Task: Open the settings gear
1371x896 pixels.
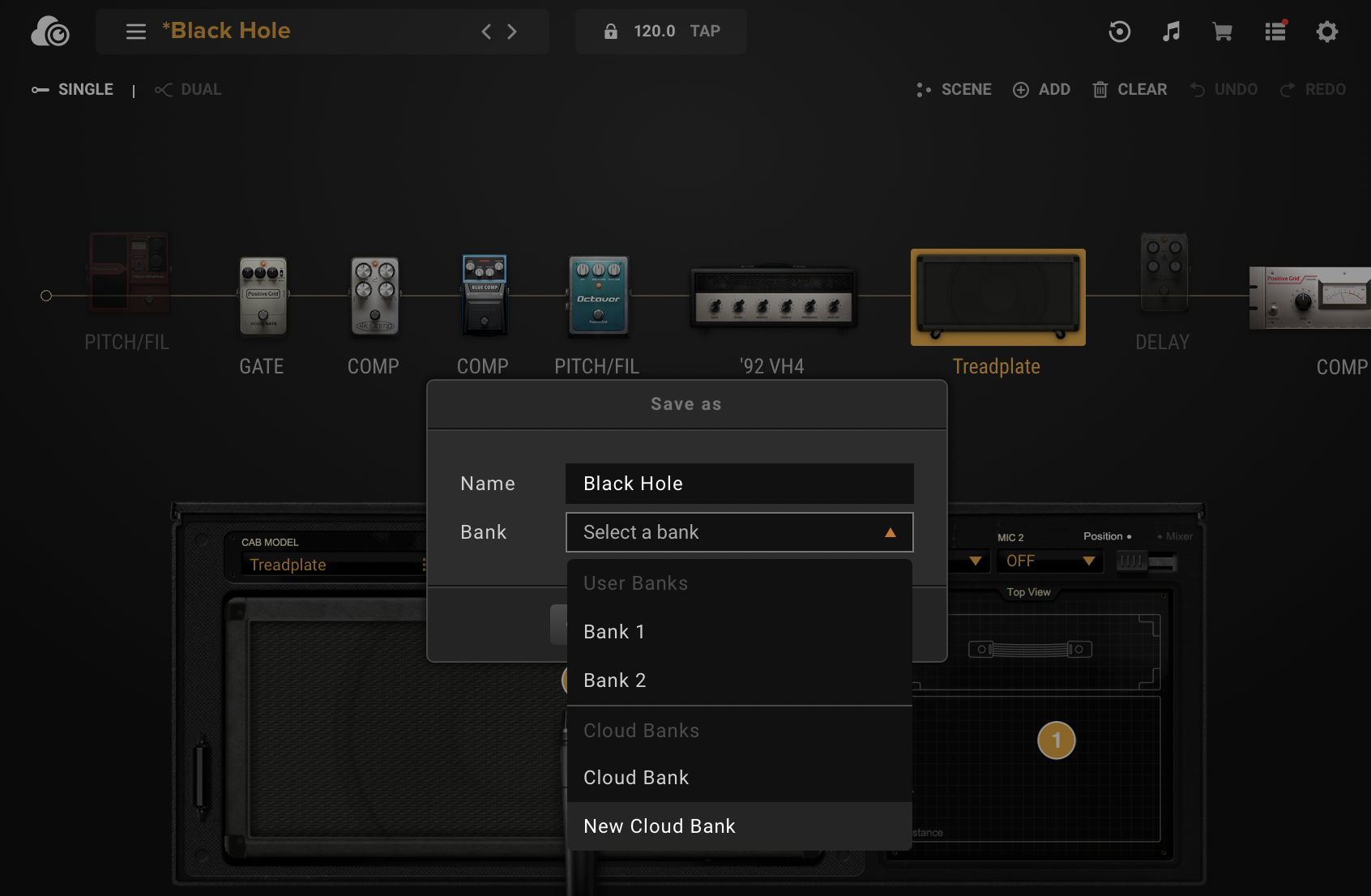Action: pyautogui.click(x=1327, y=32)
